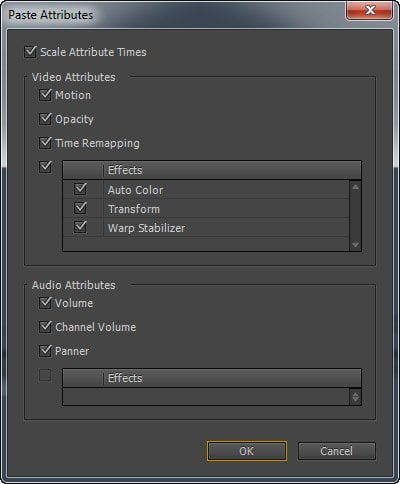Click the audio effects list scroll stepper

coord(355,397)
